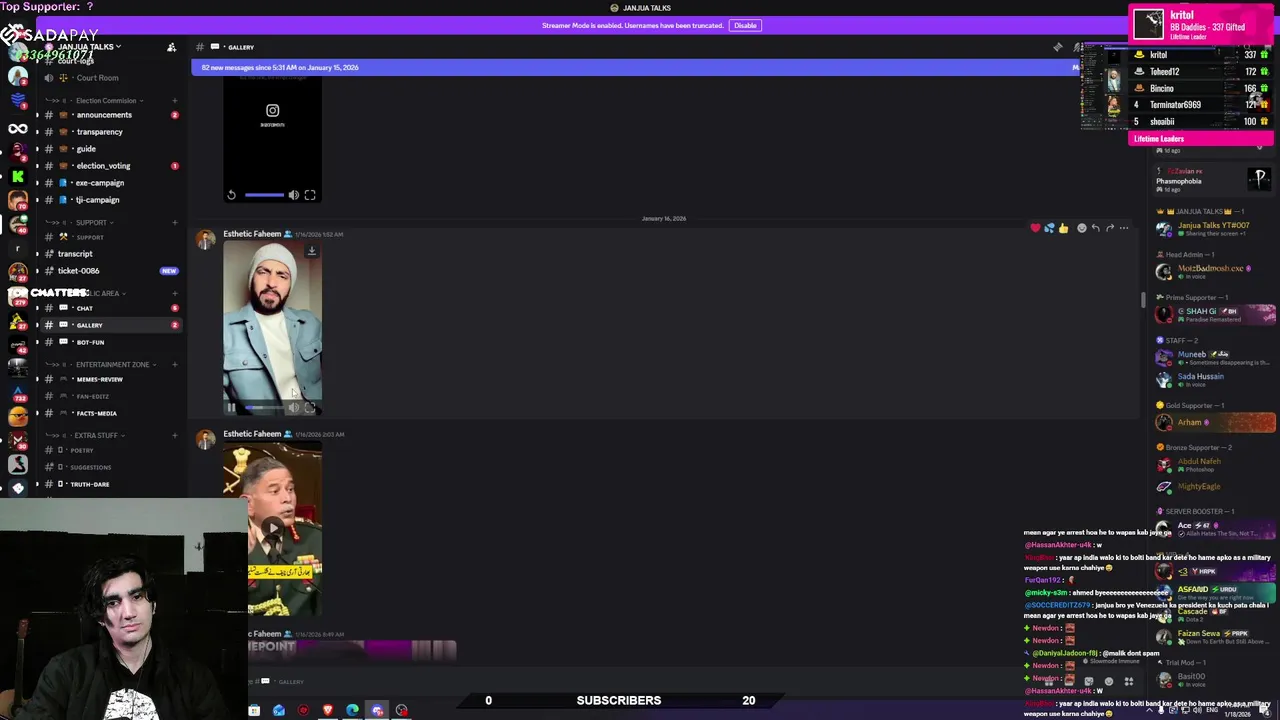
Task: Open Esthetic Faheem's avatar on first message
Action: pyautogui.click(x=205, y=240)
